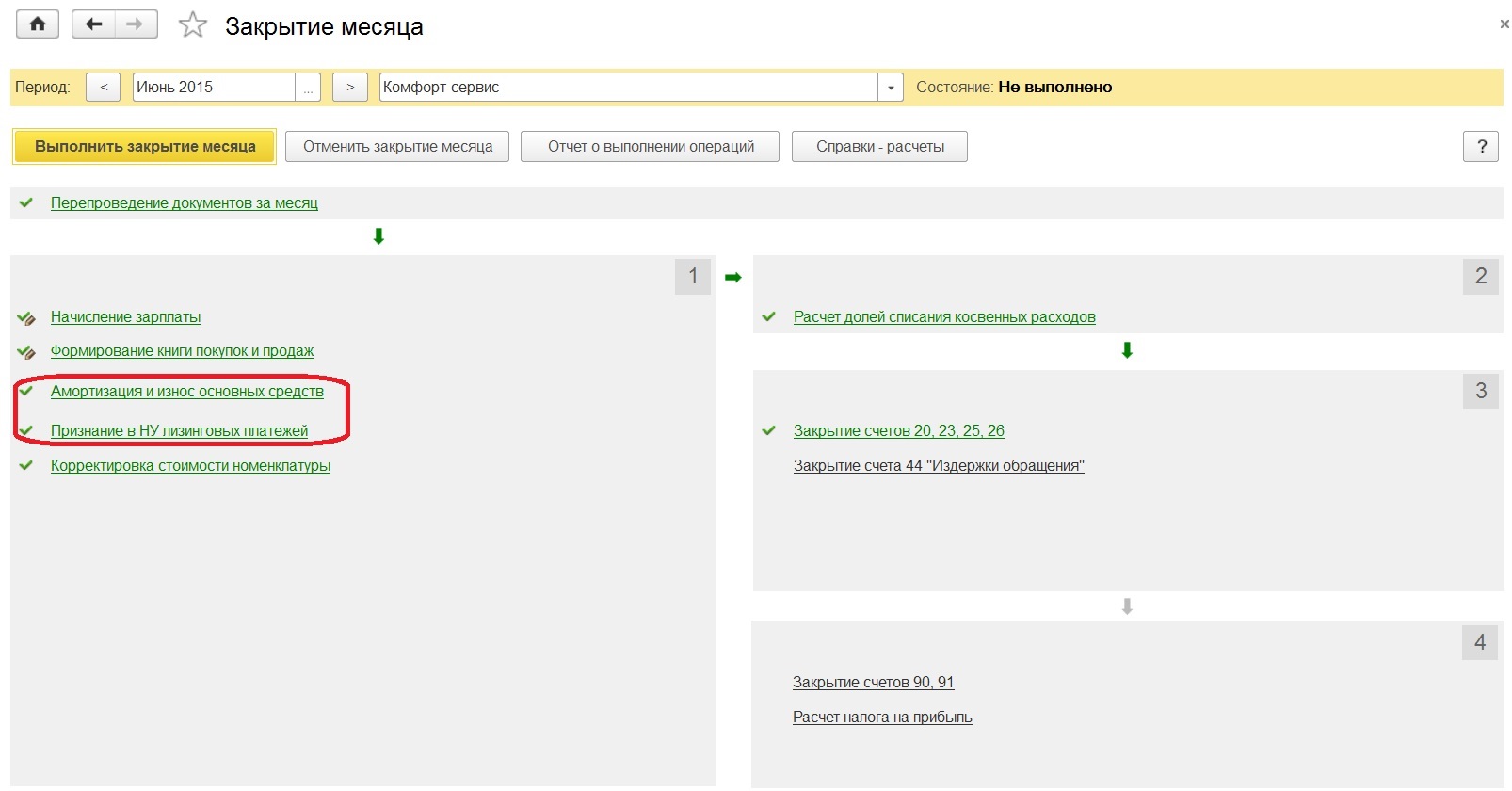Click check icon beside Закрытие счетов 20
Viewport: 1512px width, 791px height.
[769, 430]
